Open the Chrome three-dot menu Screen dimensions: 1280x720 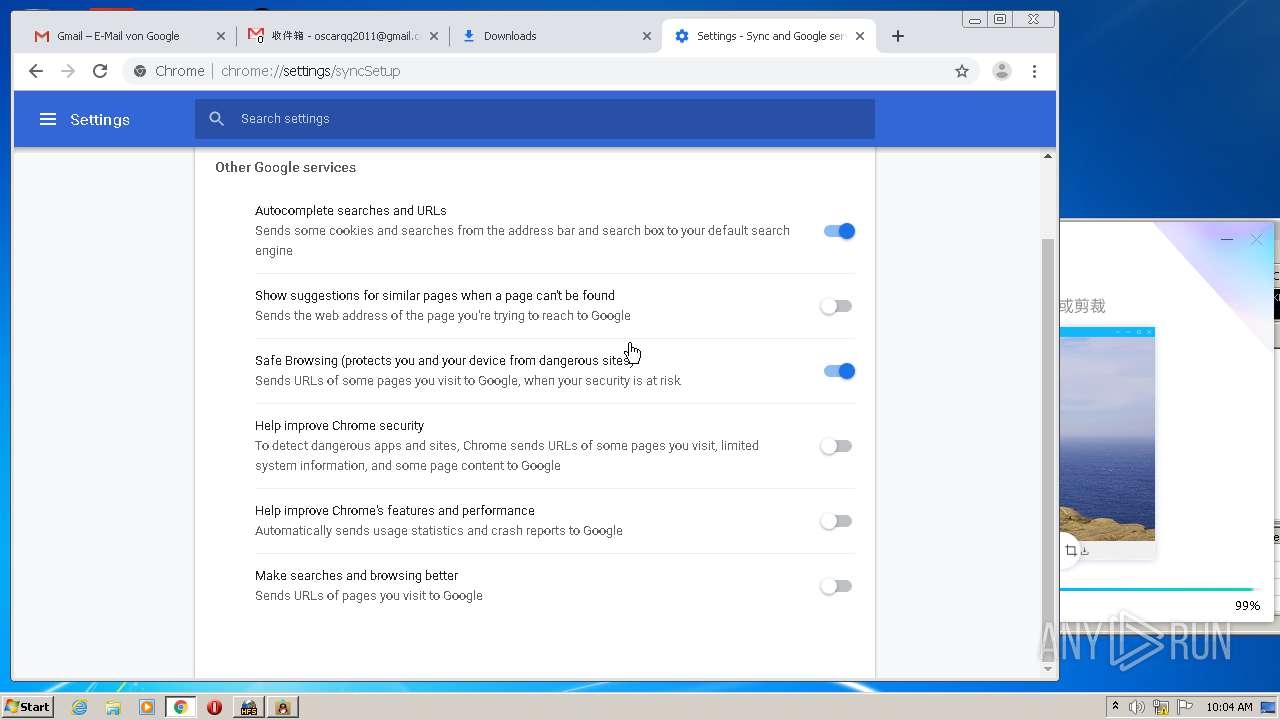(x=1035, y=71)
